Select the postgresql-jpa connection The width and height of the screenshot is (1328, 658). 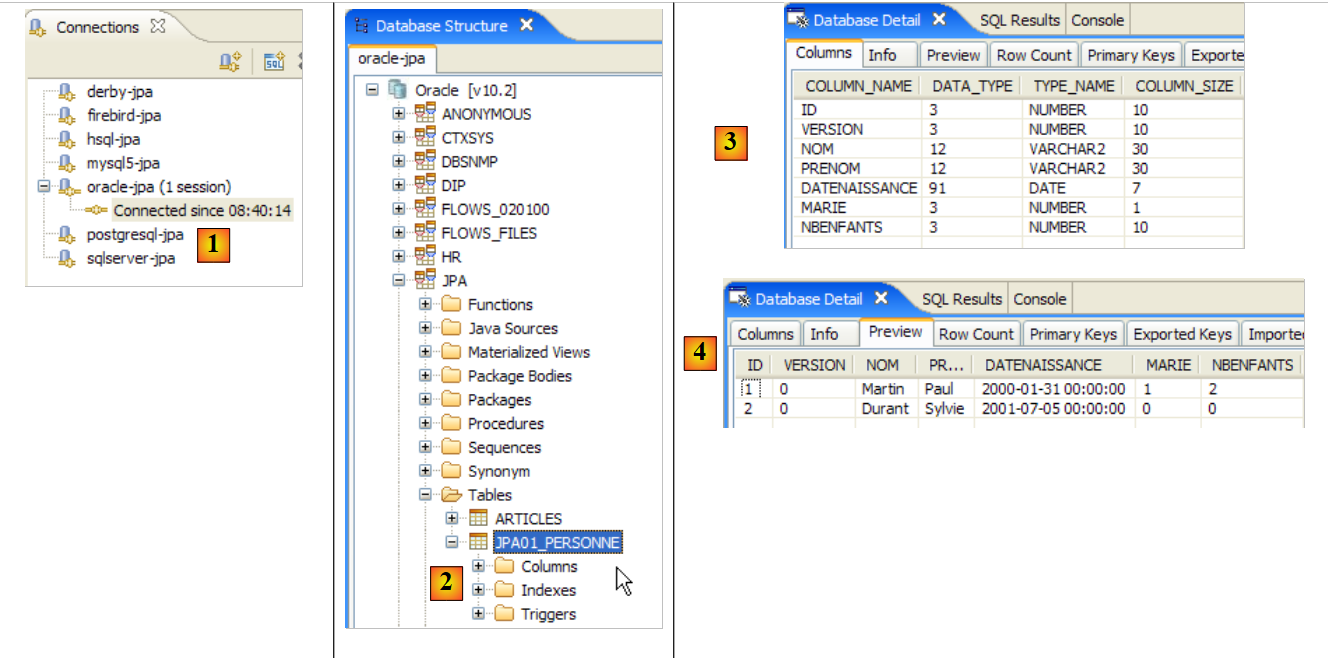[x=135, y=235]
